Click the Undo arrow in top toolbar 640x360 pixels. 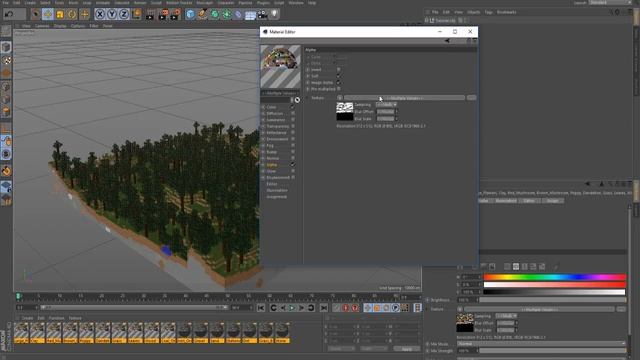click(9, 15)
